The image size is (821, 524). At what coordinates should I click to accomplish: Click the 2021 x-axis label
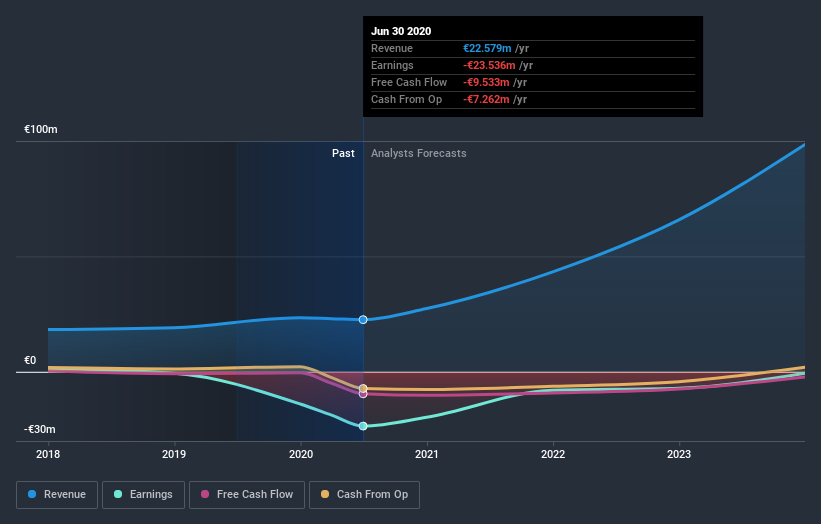coord(427,454)
